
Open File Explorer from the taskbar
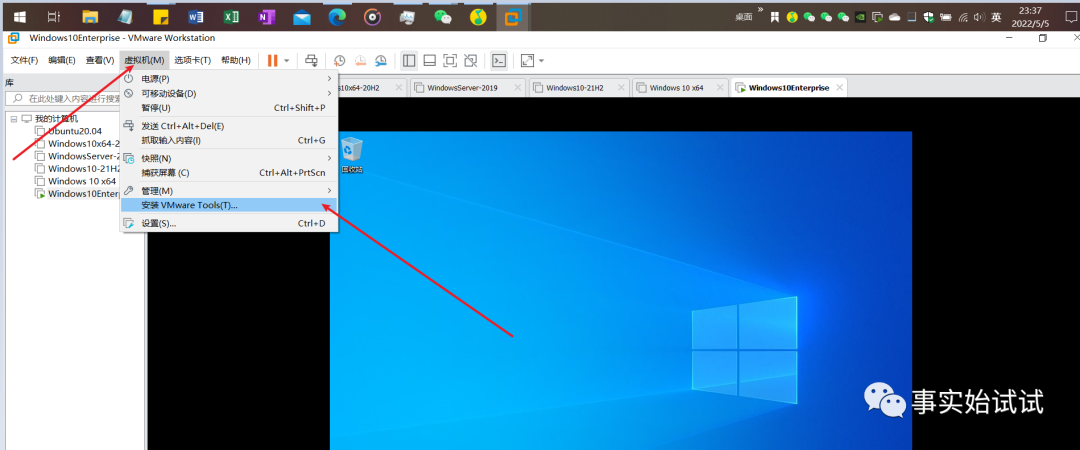[x=90, y=16]
